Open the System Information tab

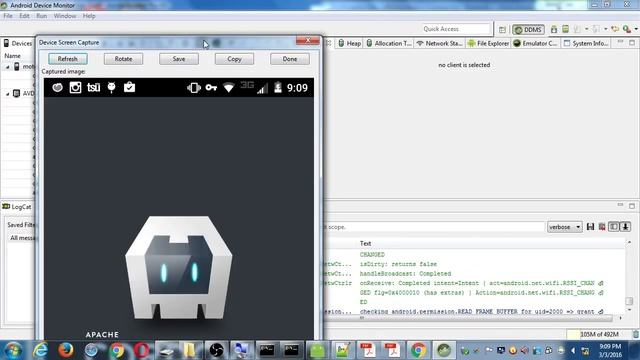point(586,43)
